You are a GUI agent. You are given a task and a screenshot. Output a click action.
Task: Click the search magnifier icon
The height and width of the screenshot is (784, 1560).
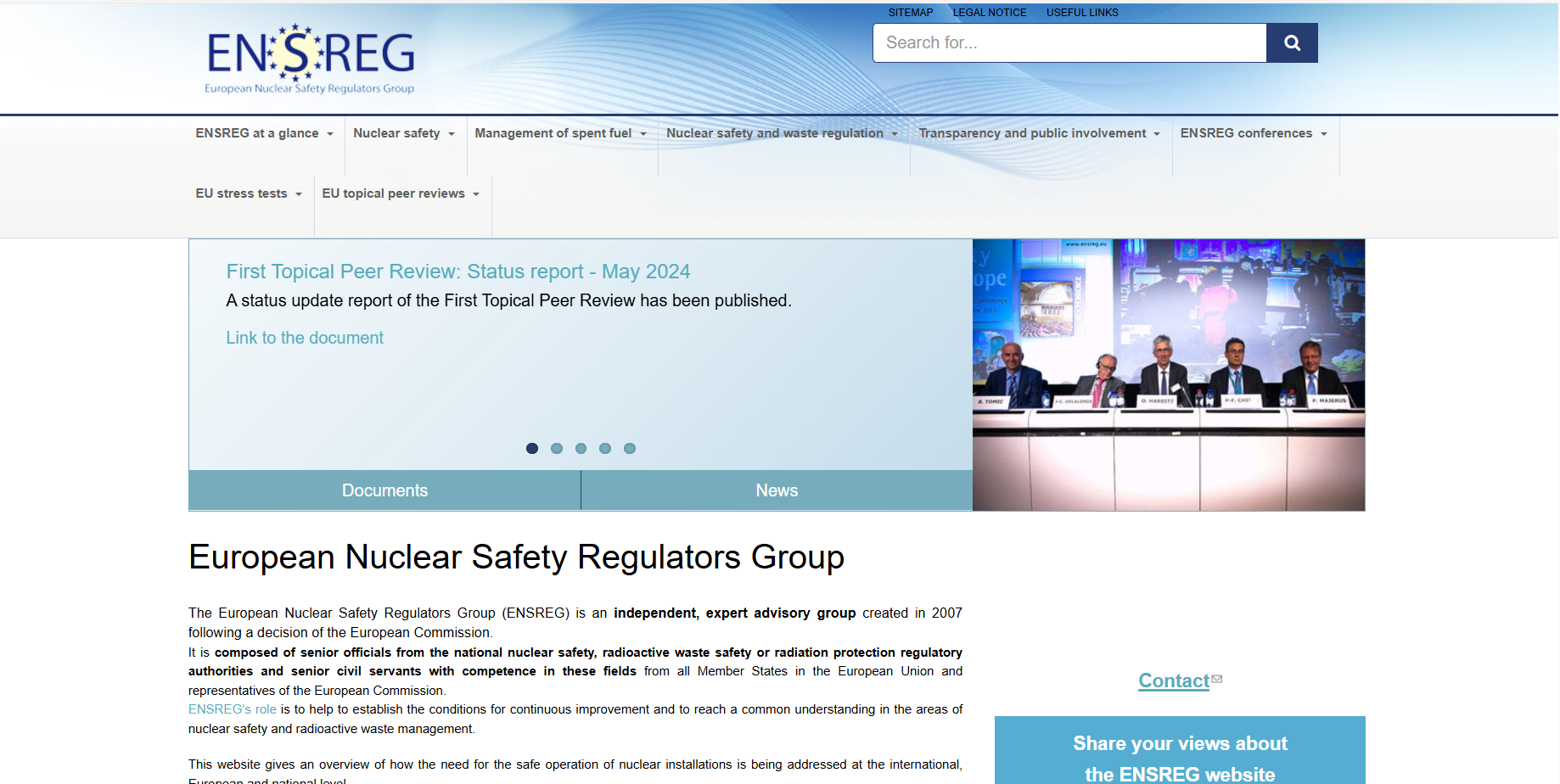click(x=1291, y=42)
